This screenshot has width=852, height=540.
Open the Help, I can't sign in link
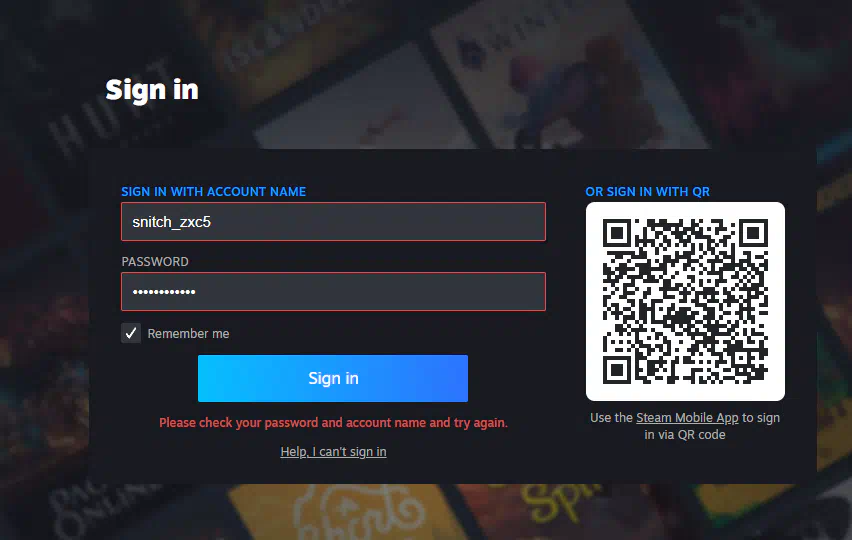(x=333, y=451)
